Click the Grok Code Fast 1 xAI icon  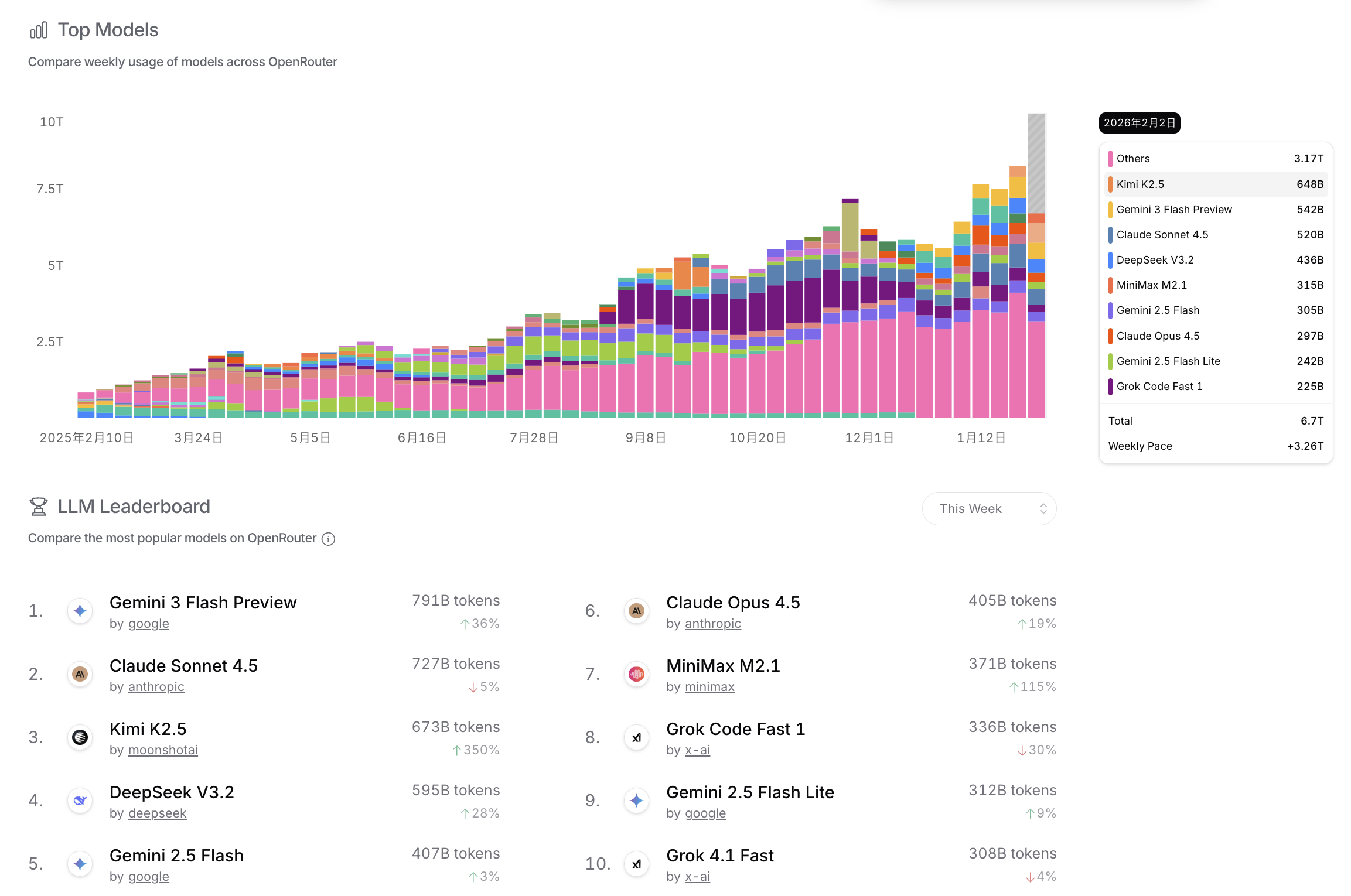637,737
